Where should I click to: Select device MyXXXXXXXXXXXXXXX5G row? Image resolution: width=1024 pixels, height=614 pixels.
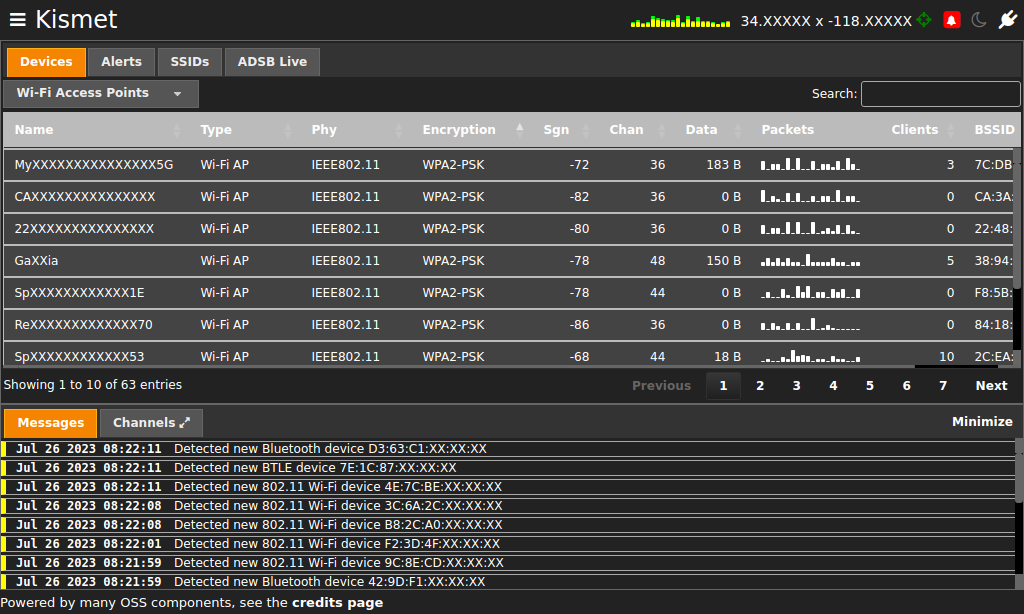508,165
